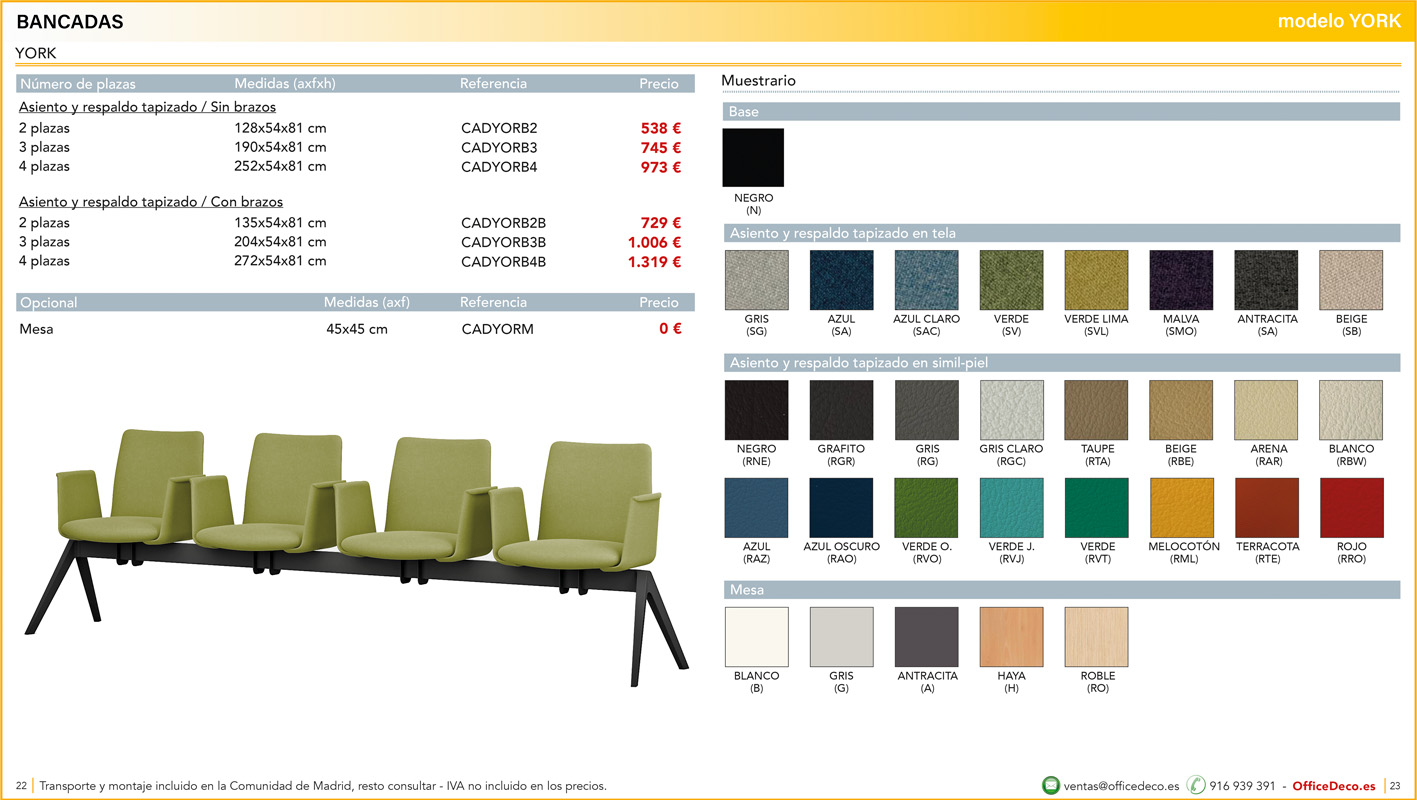This screenshot has width=1417, height=800.
Task: Click the 272x54x81 cm measurement
Action: click(280, 261)
